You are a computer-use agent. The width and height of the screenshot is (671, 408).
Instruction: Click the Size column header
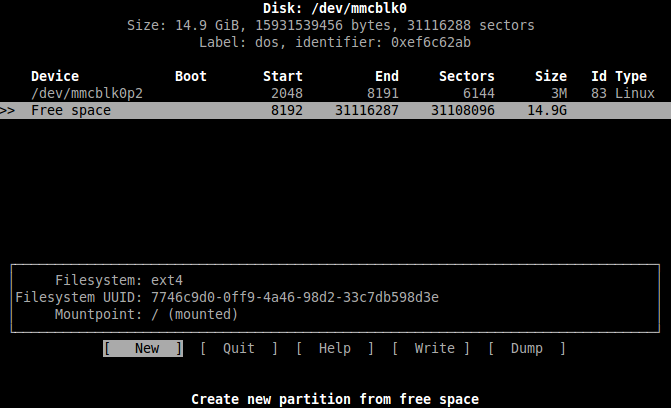[x=551, y=76]
